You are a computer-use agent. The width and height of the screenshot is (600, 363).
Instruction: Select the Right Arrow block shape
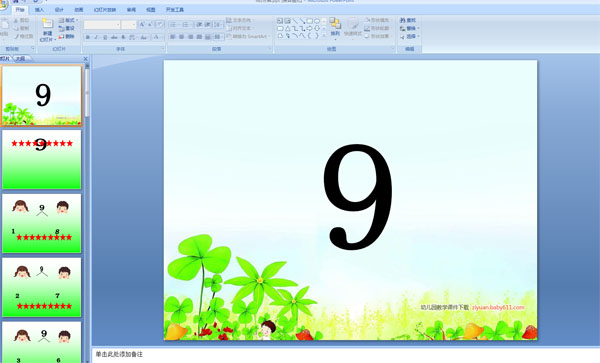[x=310, y=28]
